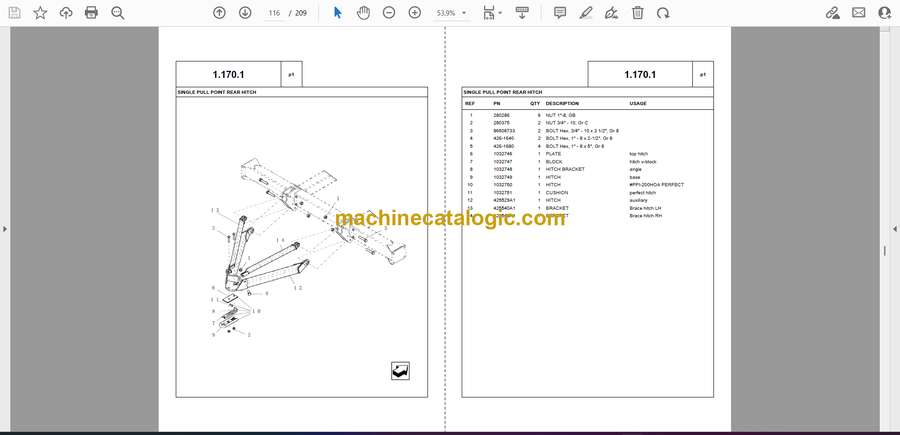This screenshot has height=435, width=900.
Task: Zoom in with plus button
Action: [414, 13]
